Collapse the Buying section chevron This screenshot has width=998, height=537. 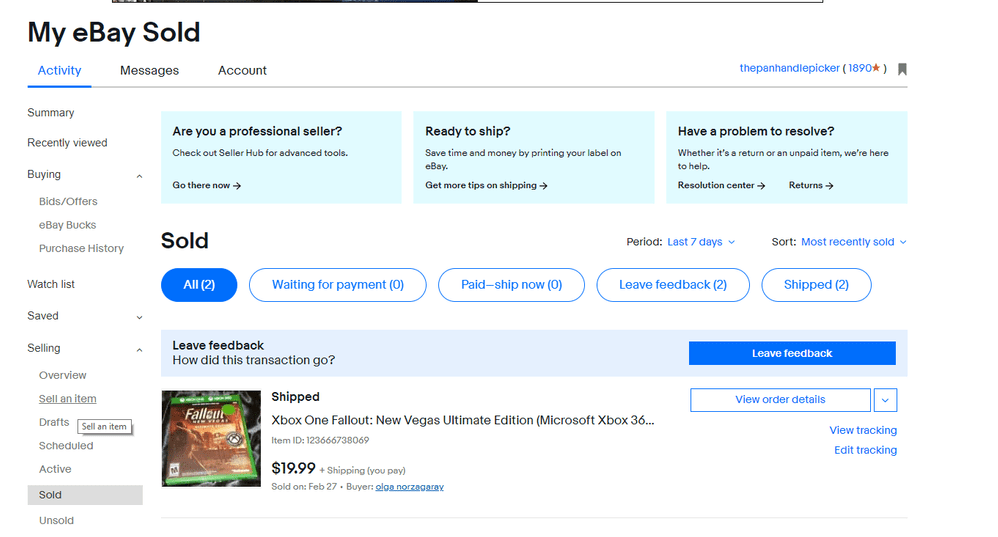click(139, 176)
